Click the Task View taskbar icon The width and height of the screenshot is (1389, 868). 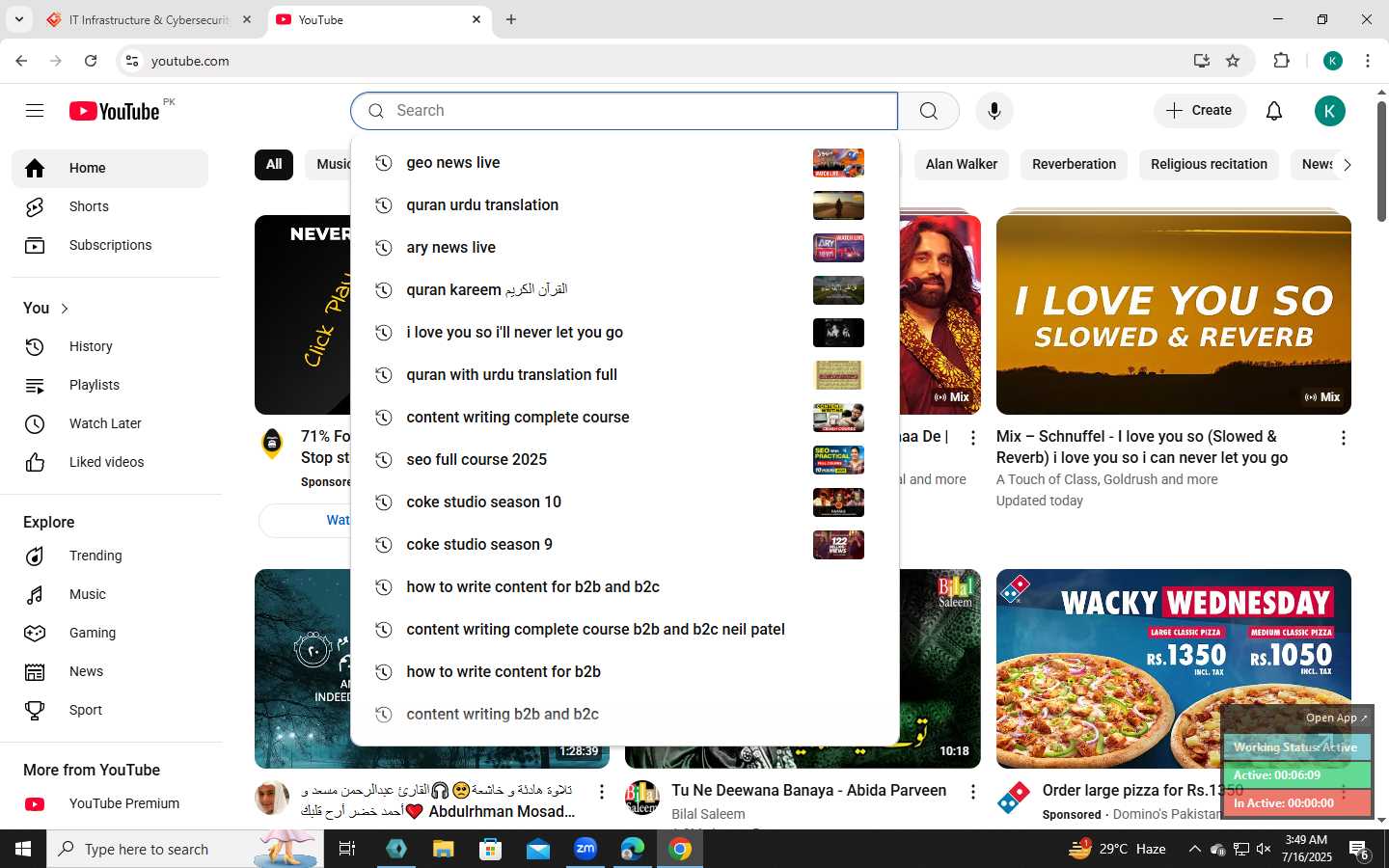347,849
